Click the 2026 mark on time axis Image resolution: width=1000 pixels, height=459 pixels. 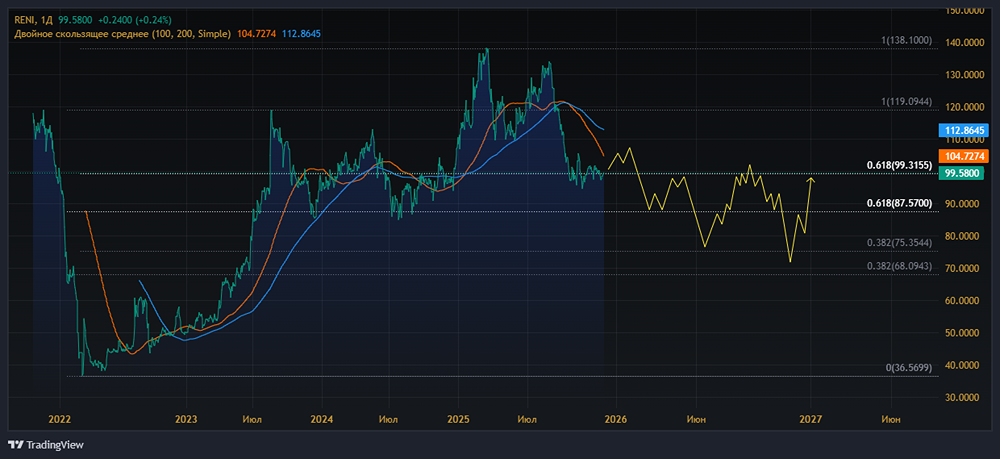pos(614,419)
